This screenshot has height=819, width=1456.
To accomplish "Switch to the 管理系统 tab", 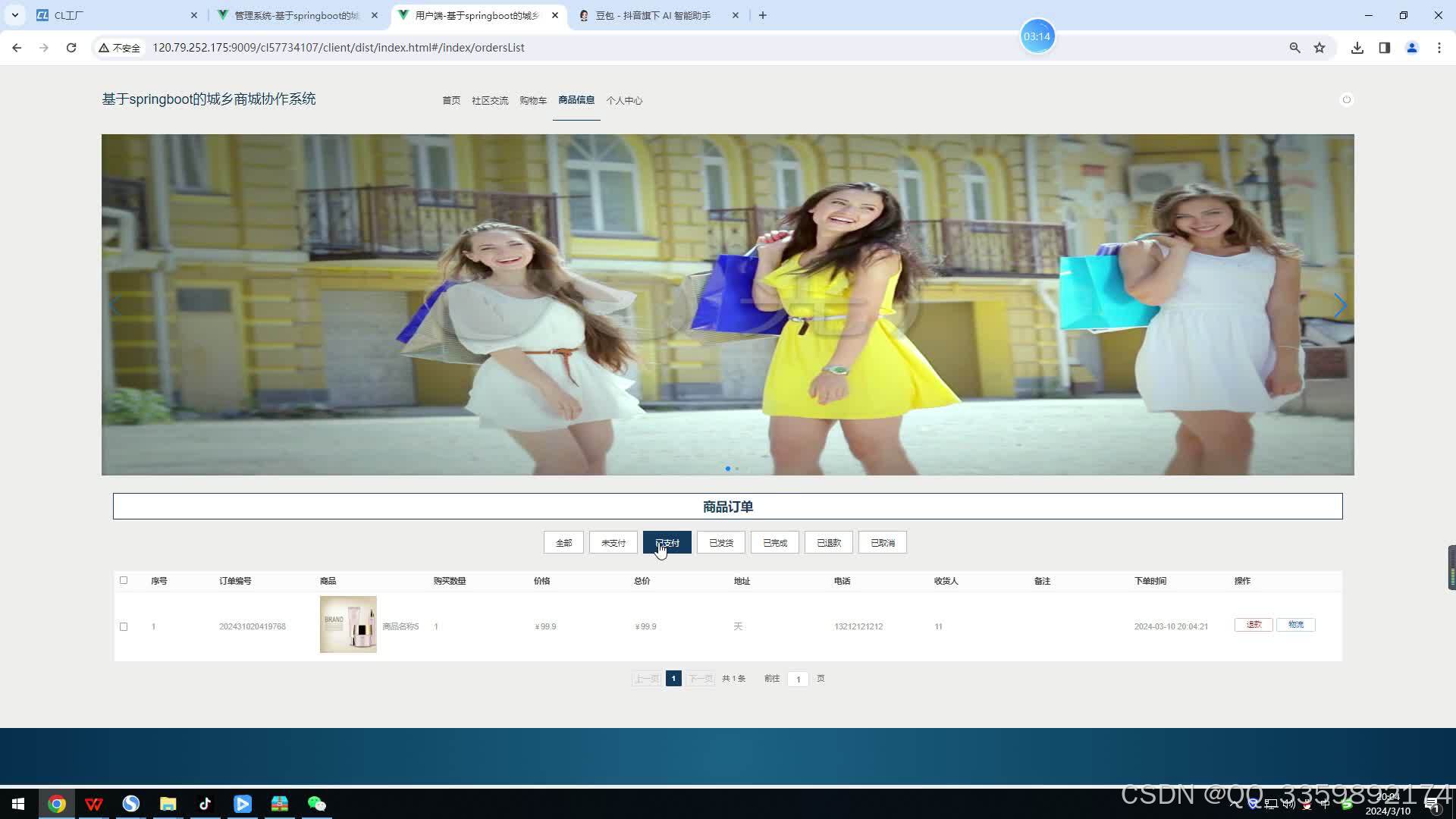I will click(x=296, y=15).
